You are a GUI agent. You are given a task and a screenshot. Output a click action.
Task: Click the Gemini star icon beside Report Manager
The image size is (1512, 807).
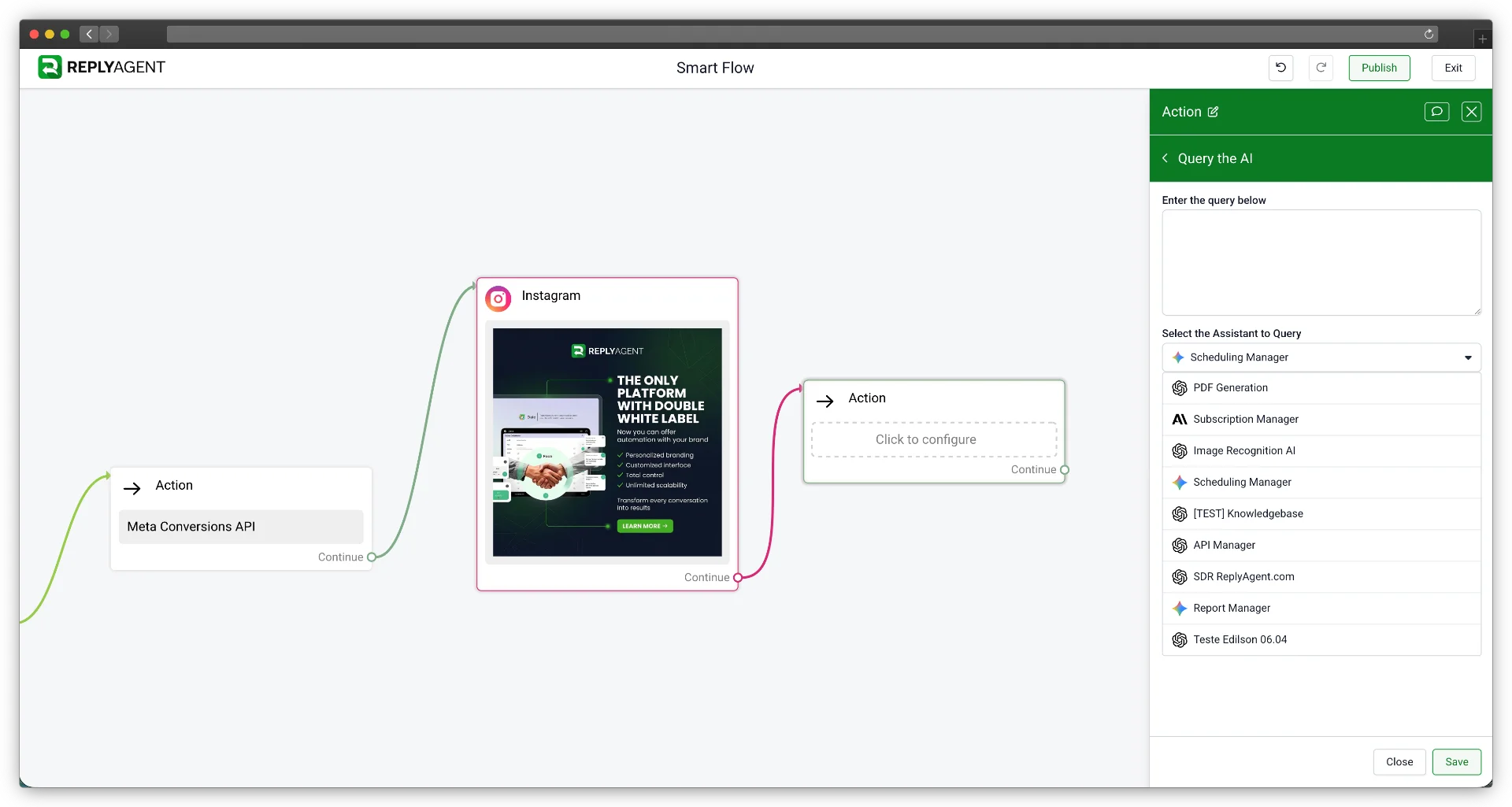1180,609
